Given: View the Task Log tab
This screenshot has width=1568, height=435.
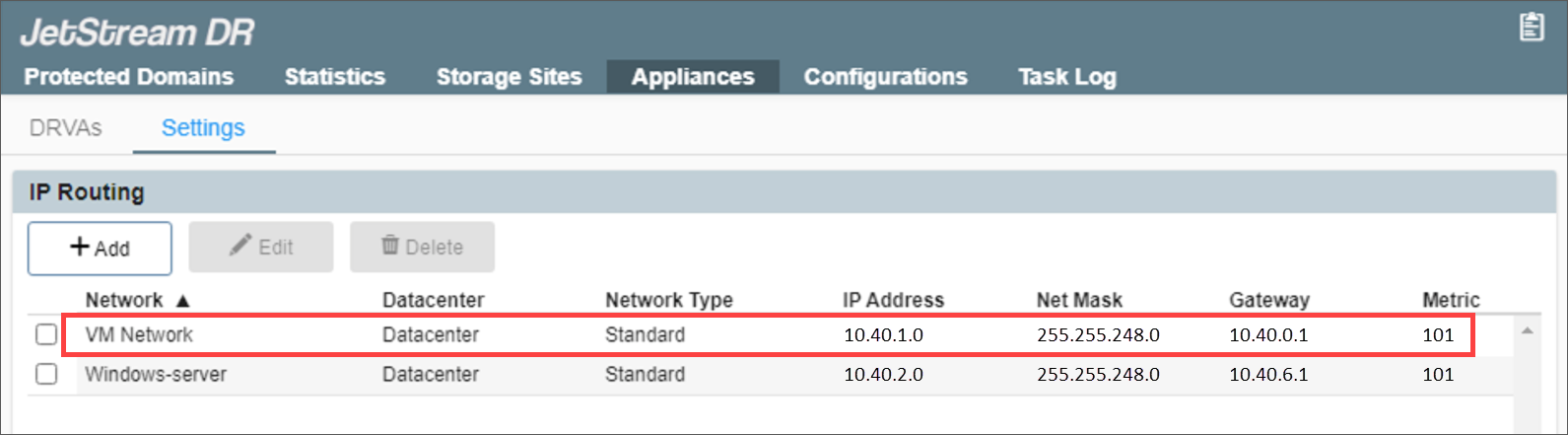Looking at the screenshot, I should tap(1066, 77).
